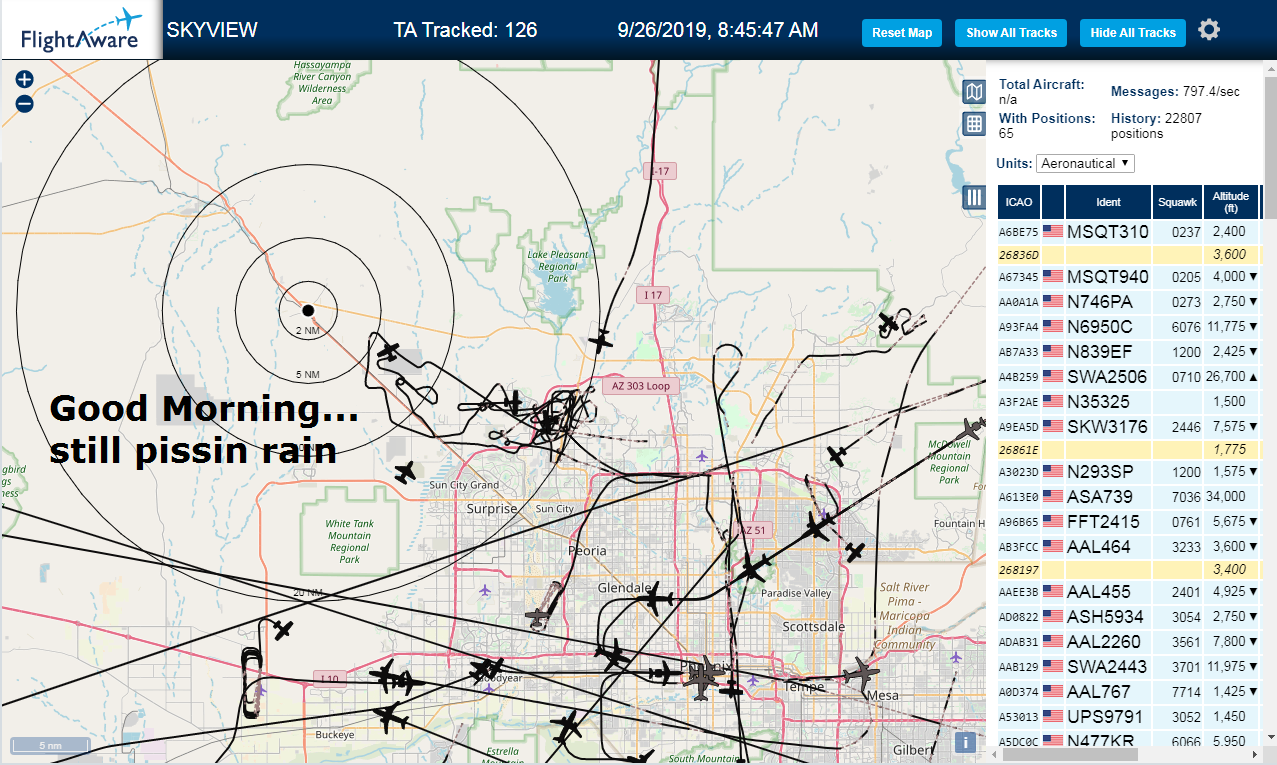Select N746PA in the aircraft list
This screenshot has height=765, width=1277.
pyautogui.click(x=1128, y=300)
